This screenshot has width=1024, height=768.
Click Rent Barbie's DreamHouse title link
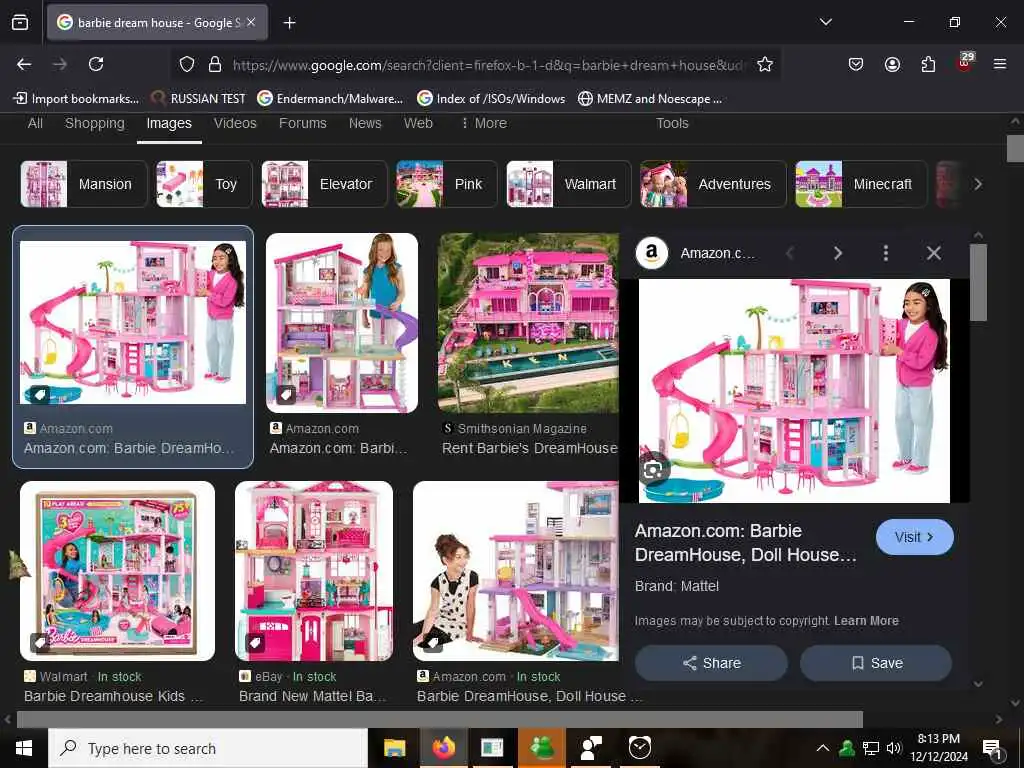pyautogui.click(x=530, y=449)
